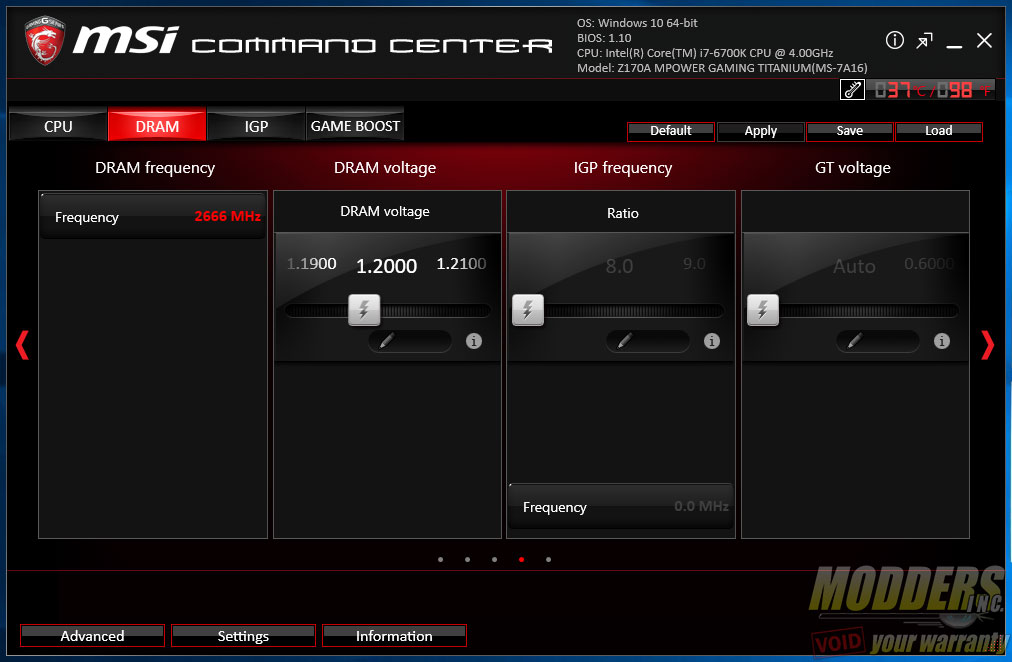1012x662 pixels.
Task: Open the info icon in title bar
Action: (895, 40)
